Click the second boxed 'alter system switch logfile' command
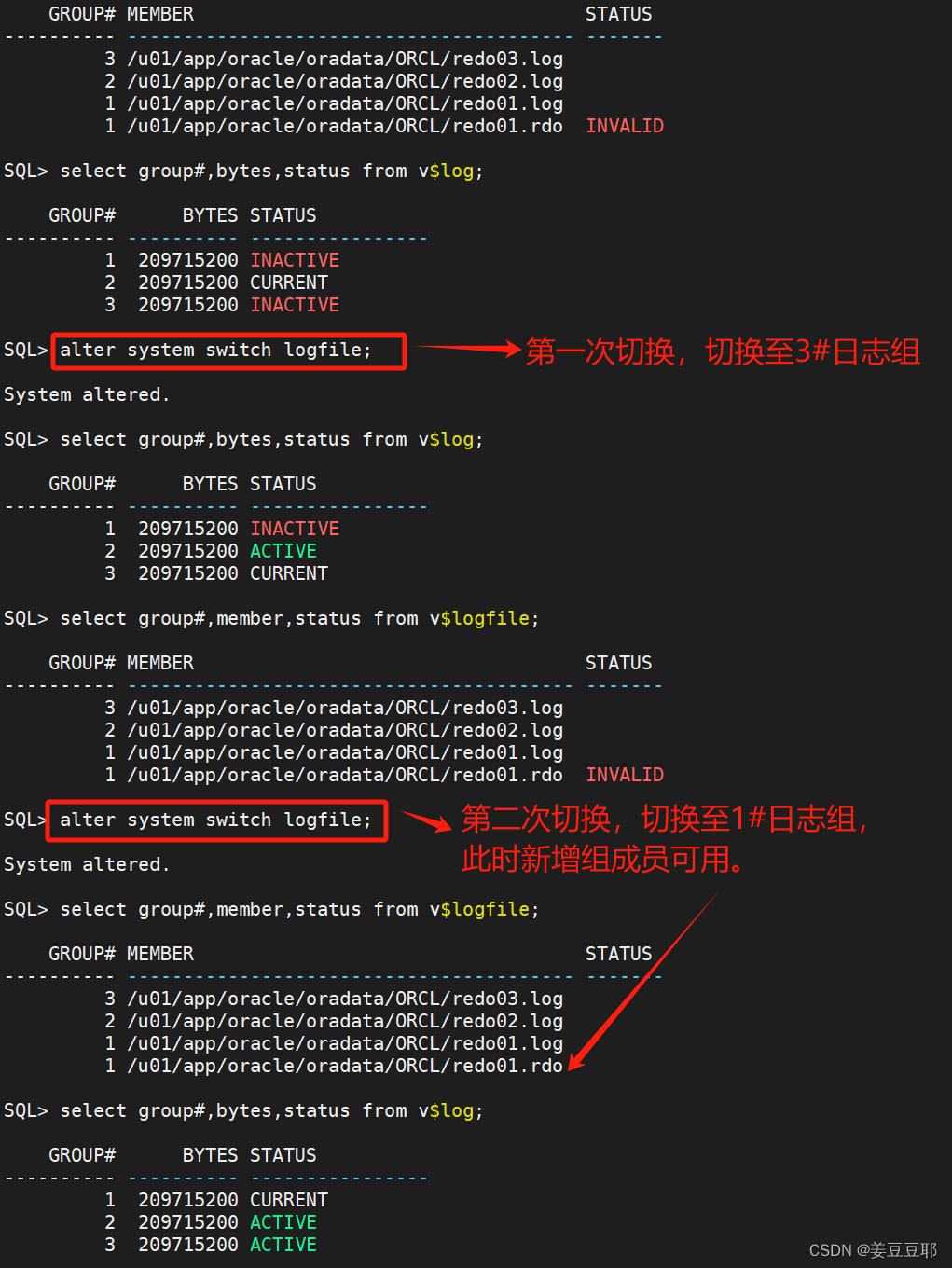 tap(217, 820)
